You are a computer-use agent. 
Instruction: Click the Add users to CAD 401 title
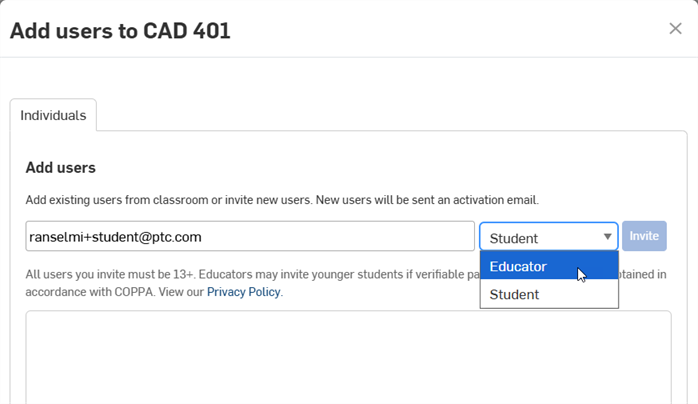click(120, 31)
